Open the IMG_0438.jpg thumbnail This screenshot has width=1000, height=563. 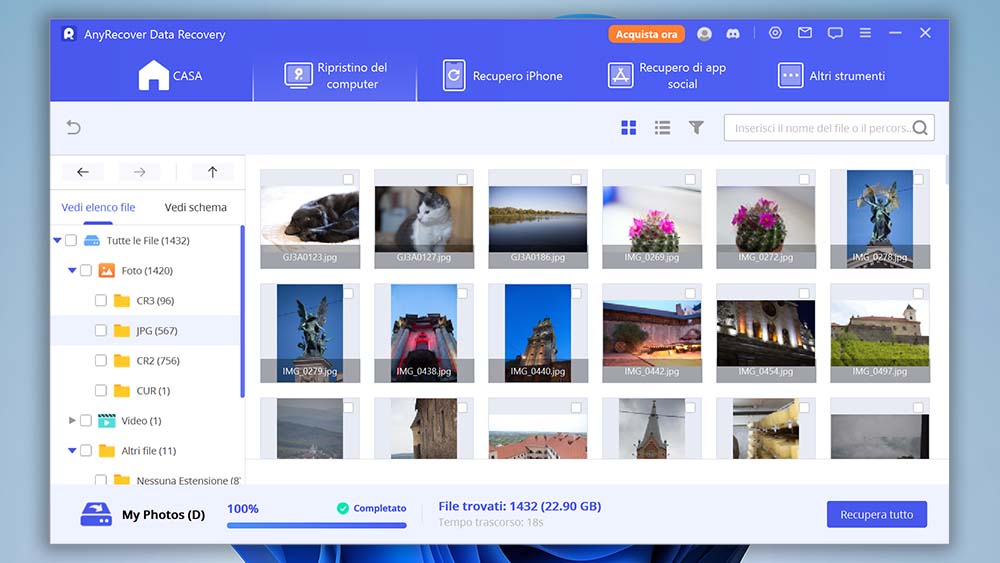click(424, 333)
